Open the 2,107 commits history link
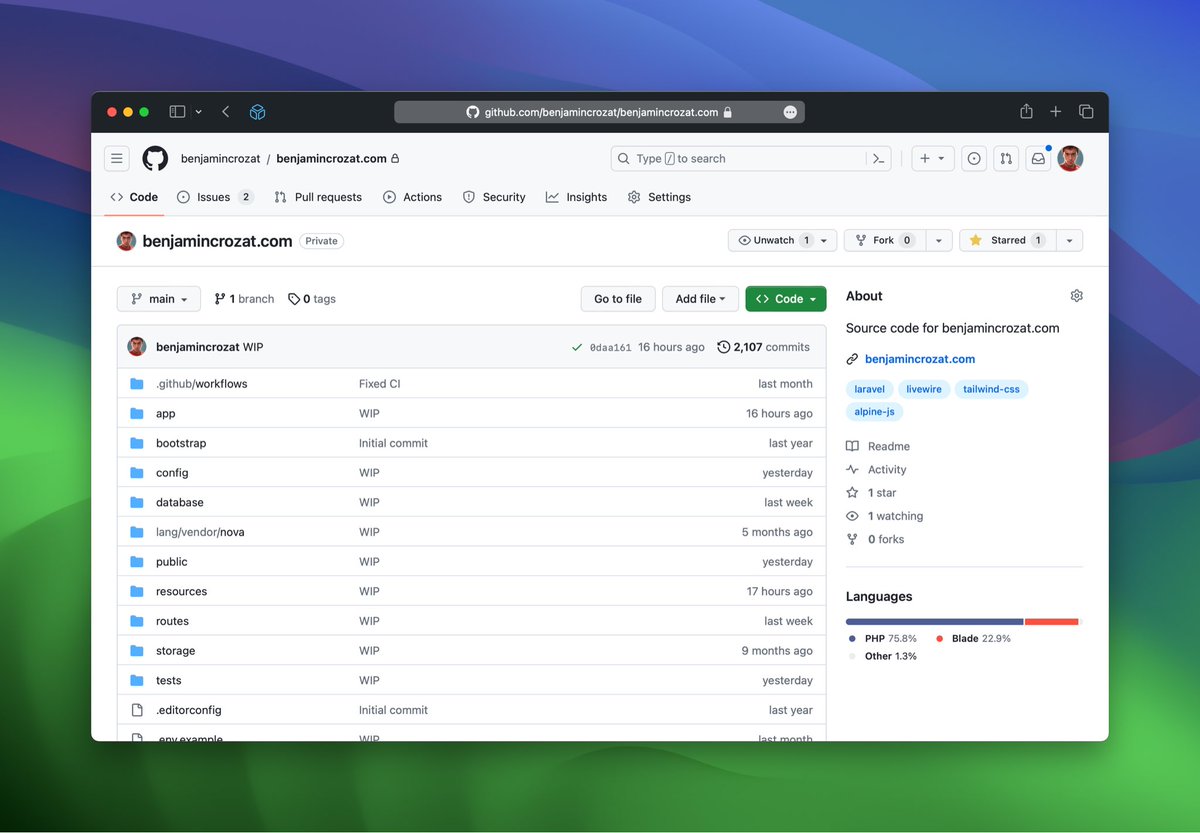Image resolution: width=1200 pixels, height=833 pixels. [764, 347]
